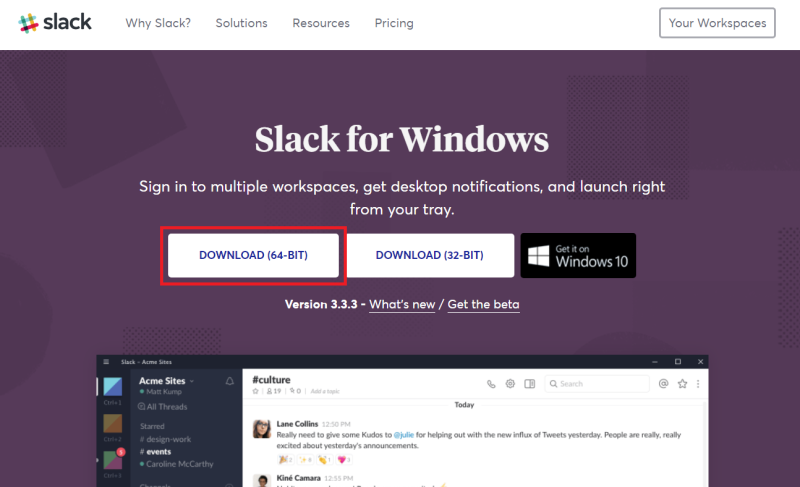Open the design-work channel
Screen dimensions: 800x487
pos(165,439)
